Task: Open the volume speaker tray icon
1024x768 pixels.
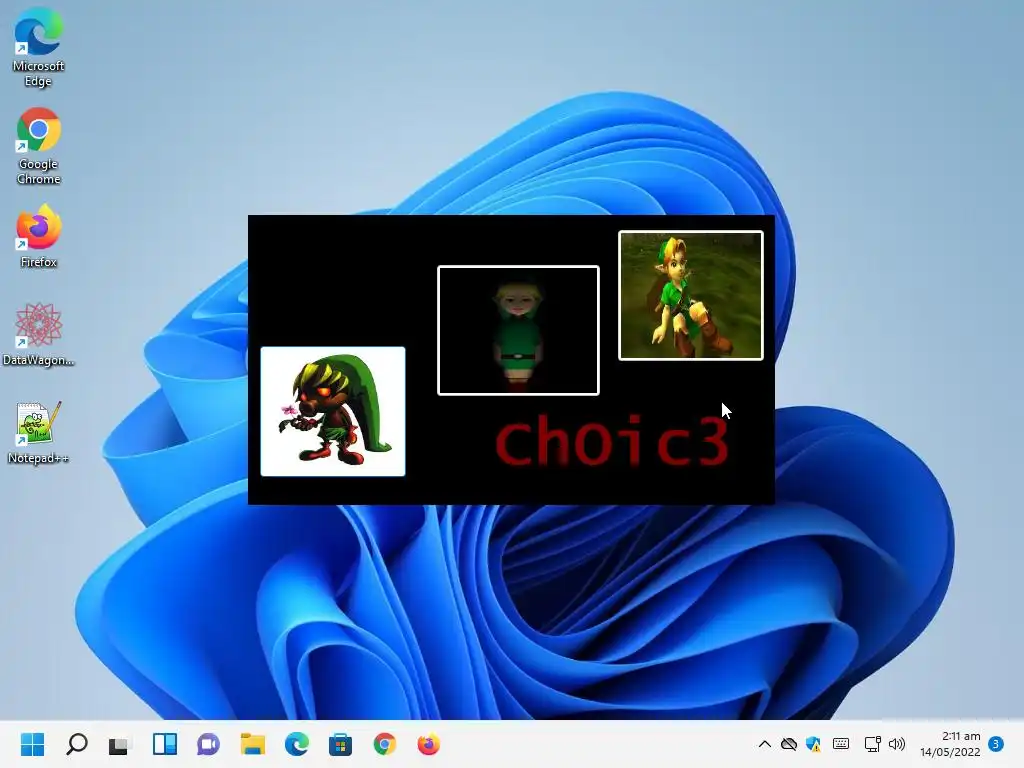Action: [x=897, y=744]
